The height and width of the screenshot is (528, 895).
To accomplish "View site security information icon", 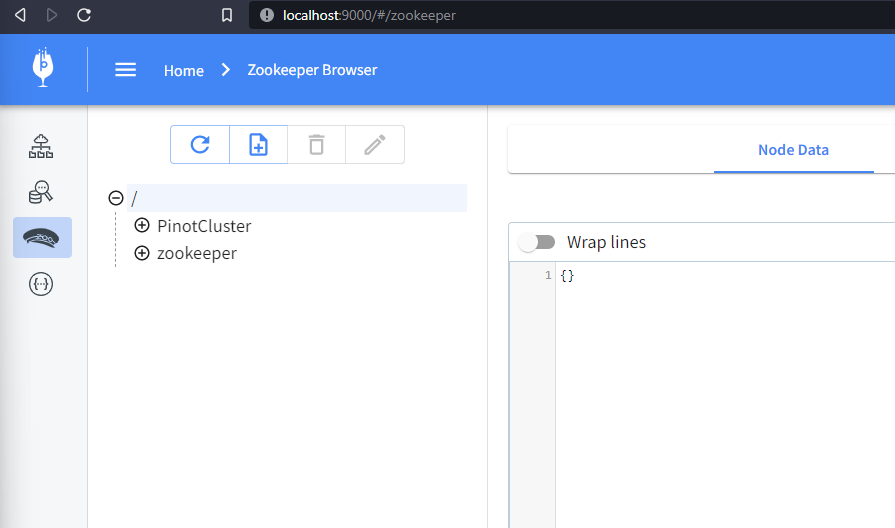I will point(267,15).
